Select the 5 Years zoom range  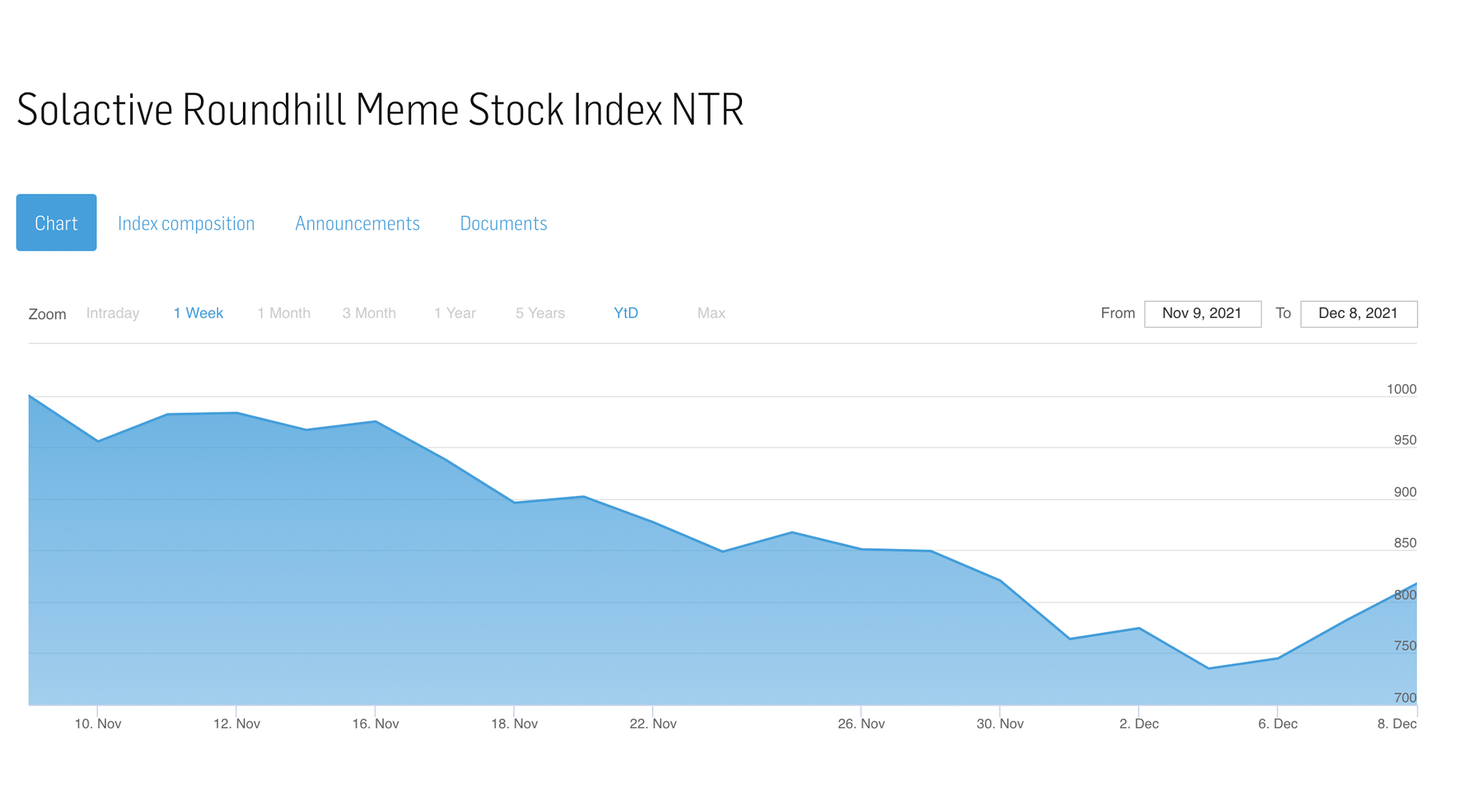tap(540, 313)
